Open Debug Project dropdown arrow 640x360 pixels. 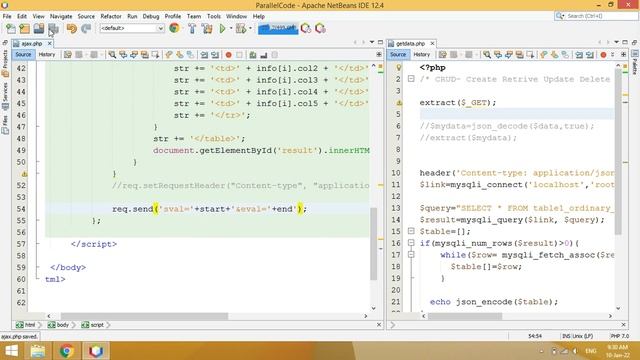pyautogui.click(x=250, y=29)
